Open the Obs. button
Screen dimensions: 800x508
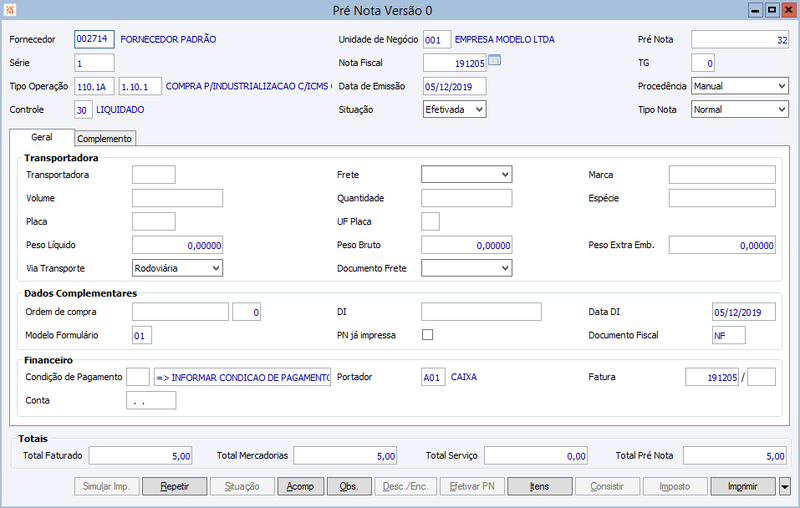[348, 487]
